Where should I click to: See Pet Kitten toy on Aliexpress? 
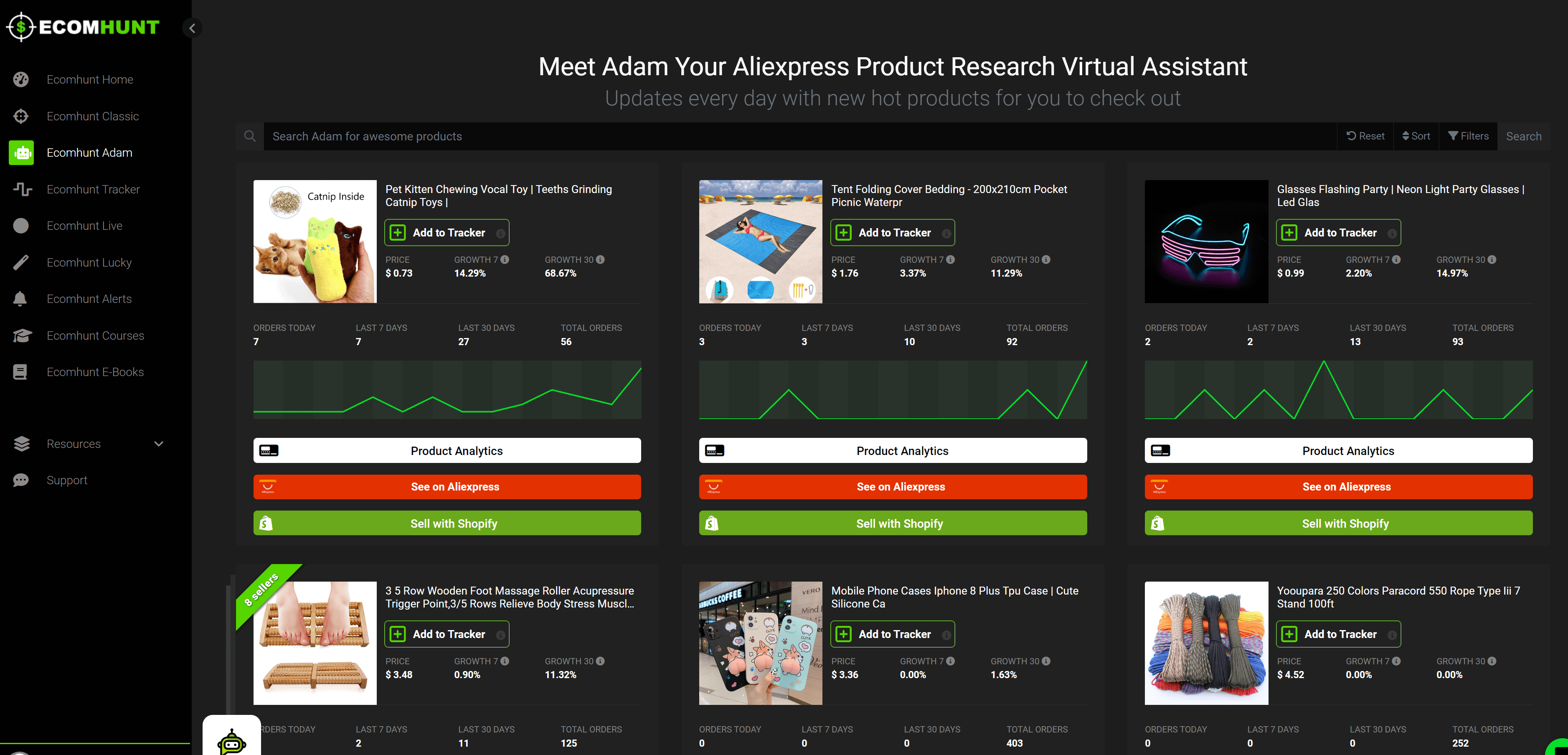(x=447, y=487)
